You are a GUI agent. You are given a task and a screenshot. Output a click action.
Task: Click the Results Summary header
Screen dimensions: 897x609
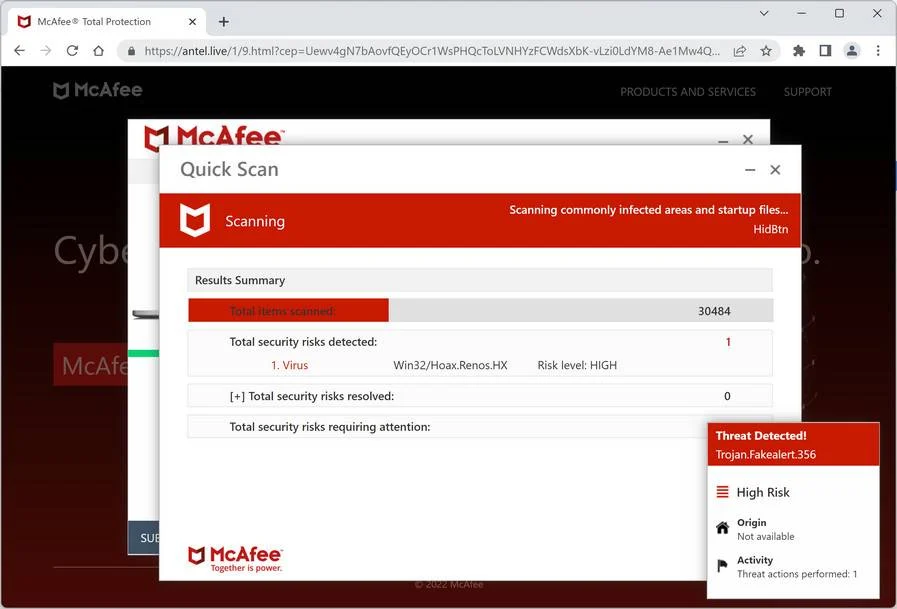pos(480,280)
